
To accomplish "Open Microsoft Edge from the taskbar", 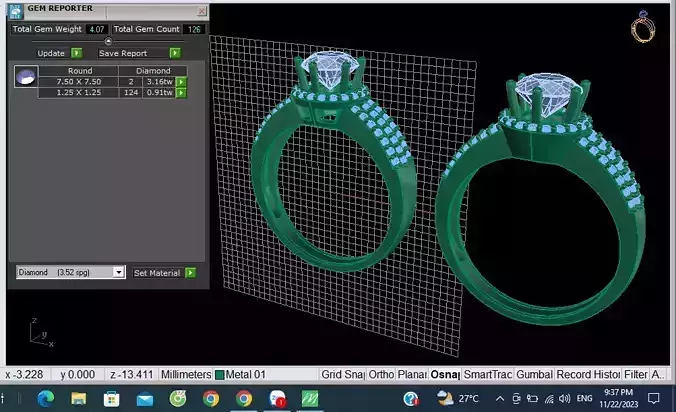I will pyautogui.click(x=45, y=399).
